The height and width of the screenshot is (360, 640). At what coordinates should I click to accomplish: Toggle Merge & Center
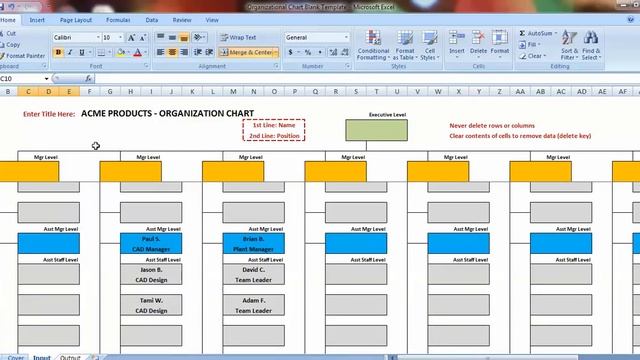(x=246, y=52)
